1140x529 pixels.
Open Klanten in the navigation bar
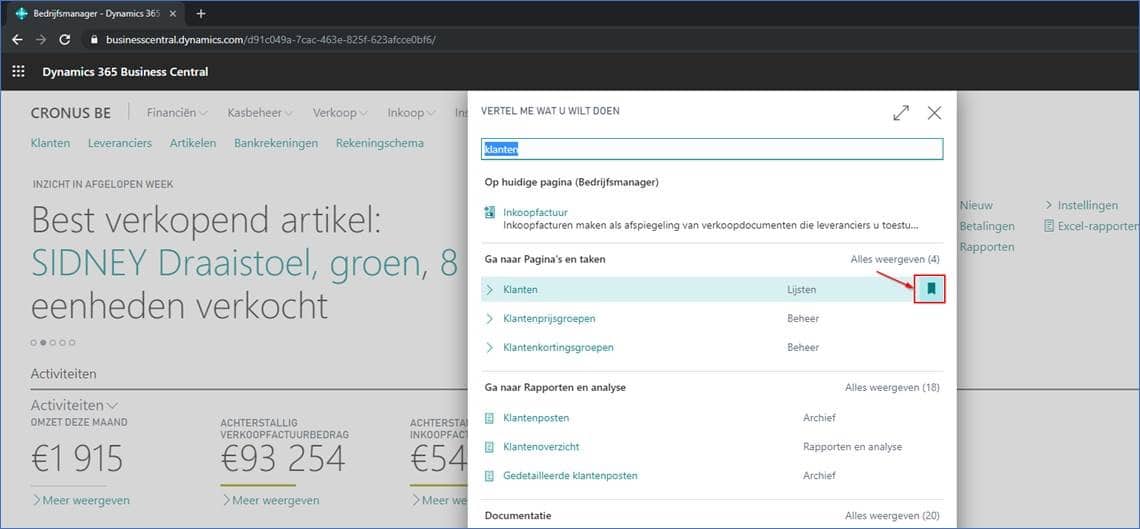50,143
